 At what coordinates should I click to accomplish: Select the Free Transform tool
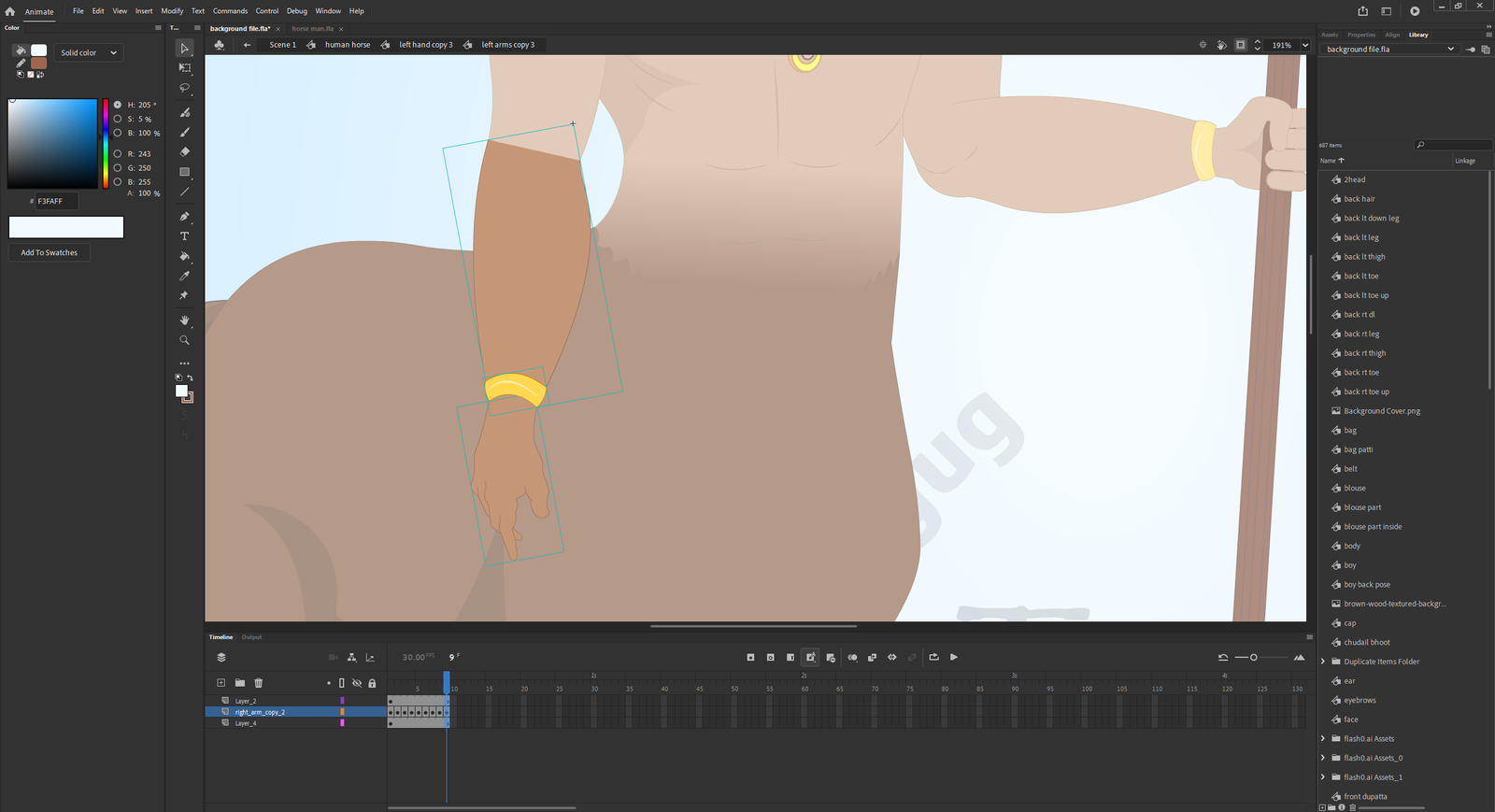pos(185,68)
